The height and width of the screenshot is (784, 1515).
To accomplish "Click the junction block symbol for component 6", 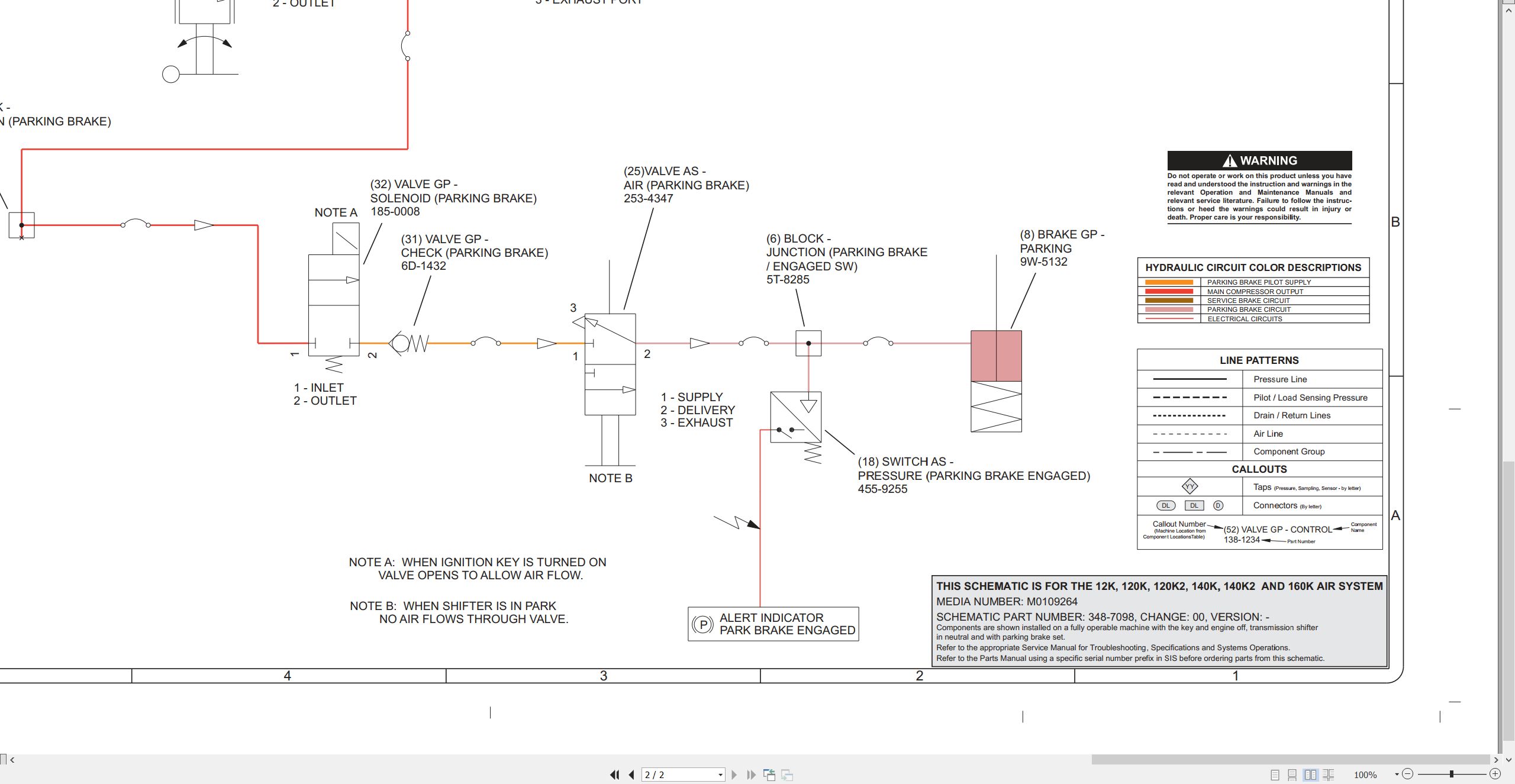I will click(x=808, y=343).
